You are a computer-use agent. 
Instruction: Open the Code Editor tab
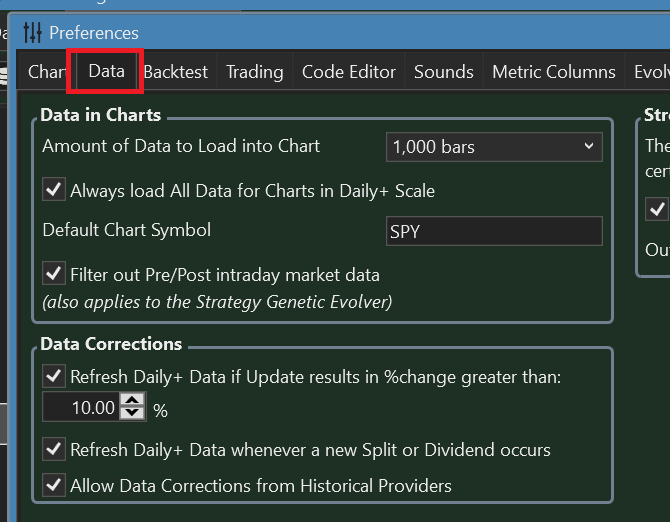click(x=349, y=72)
